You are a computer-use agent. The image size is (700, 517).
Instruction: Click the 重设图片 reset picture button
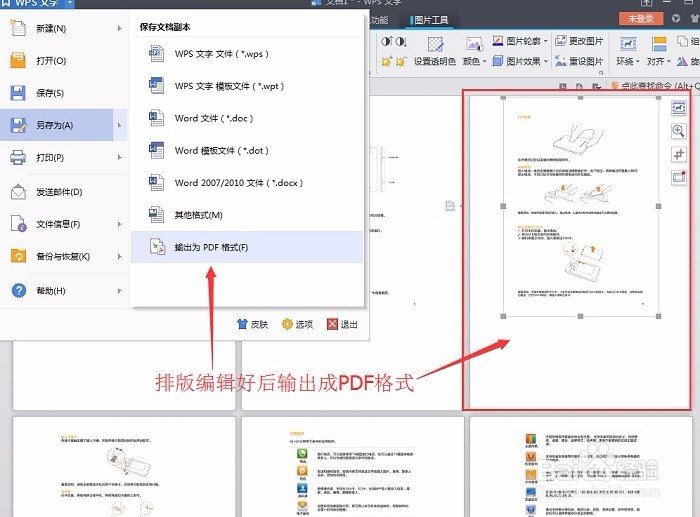(x=579, y=61)
